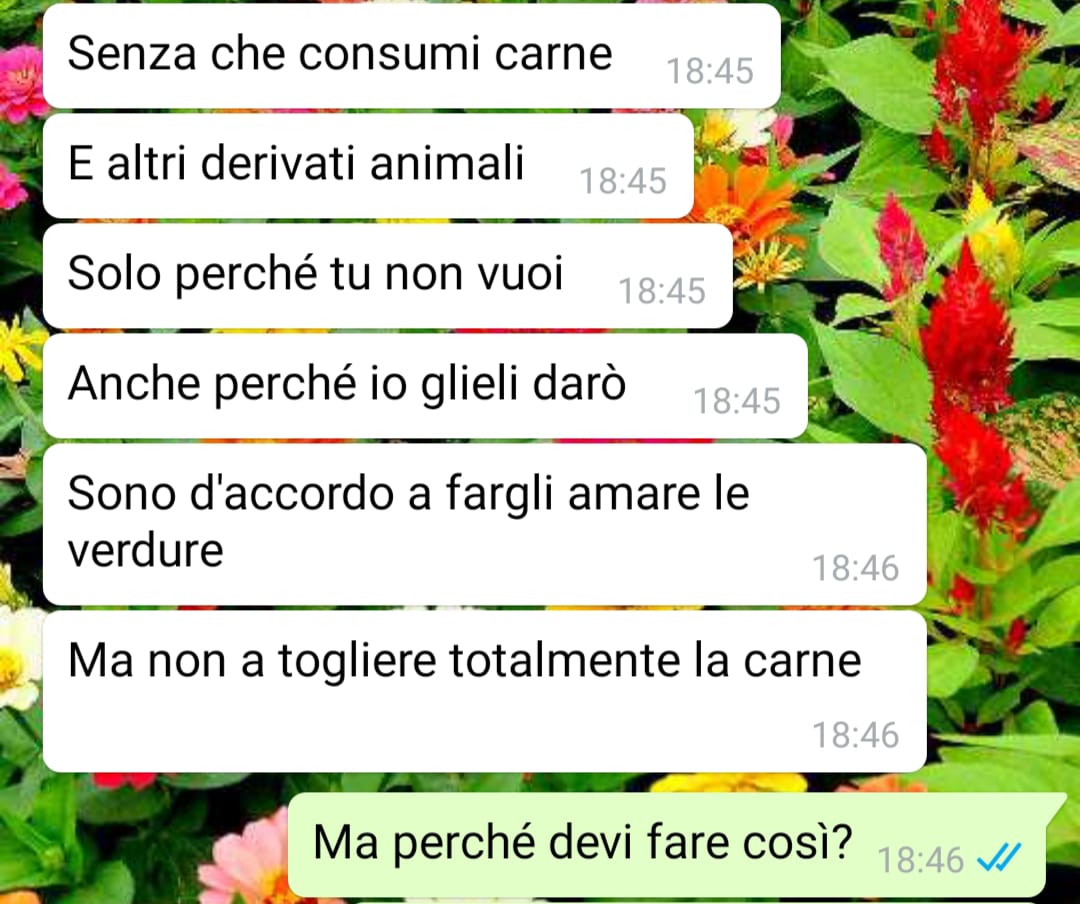Screen dimensions: 1080x904
Task: Click the timestamp of 'Anche perché io glieli darò'
Action: [737, 401]
